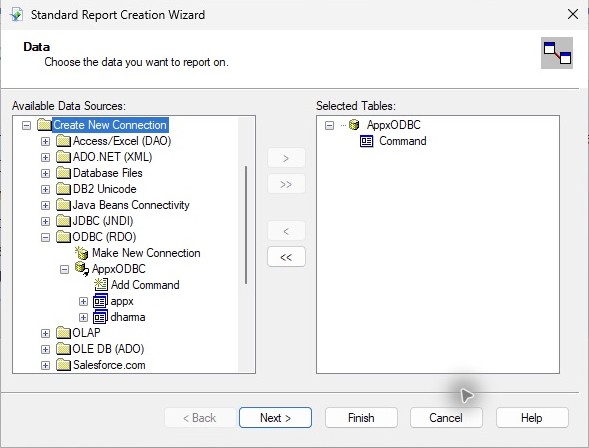
Task: Select the Add Command text
Action: [145, 285]
